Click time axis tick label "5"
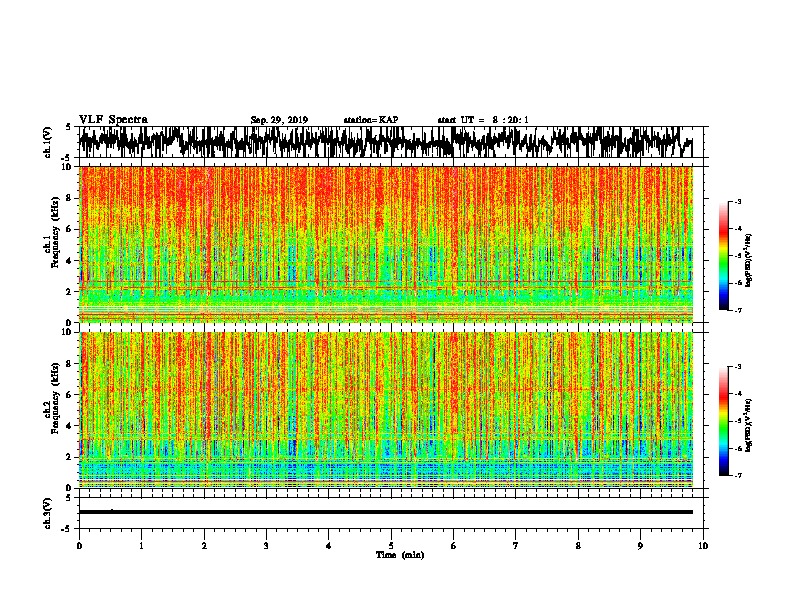The image size is (792, 612). 391,546
